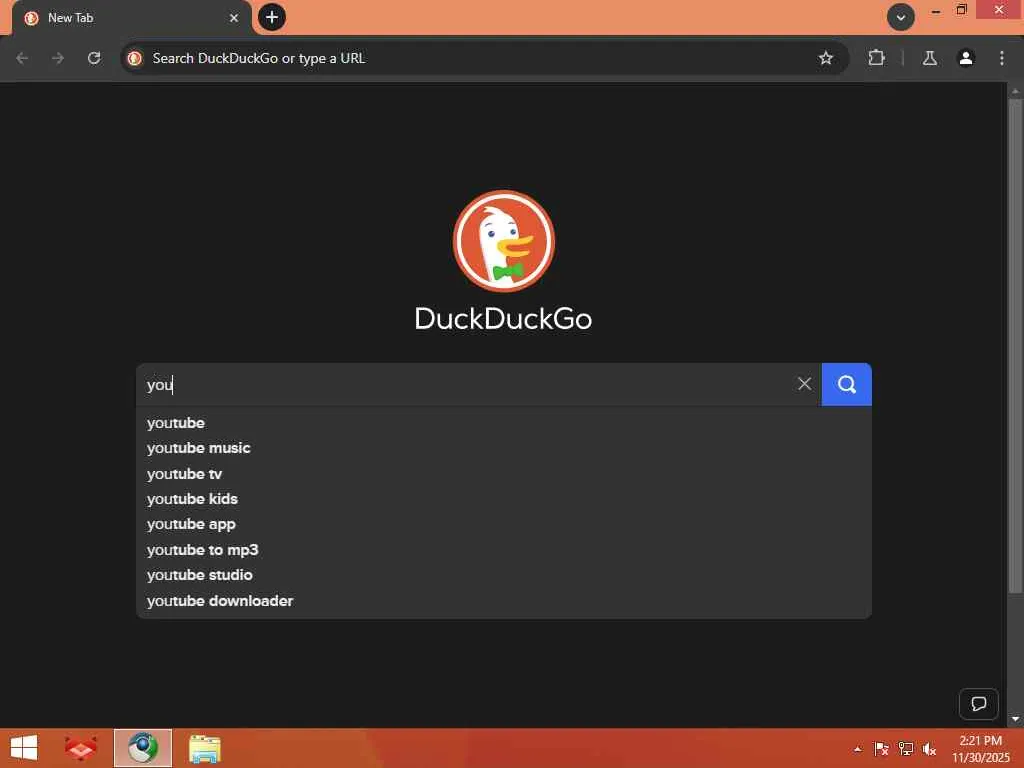Viewport: 1024px width, 768px height.
Task: Open a new tab with the plus button
Action: [x=272, y=17]
